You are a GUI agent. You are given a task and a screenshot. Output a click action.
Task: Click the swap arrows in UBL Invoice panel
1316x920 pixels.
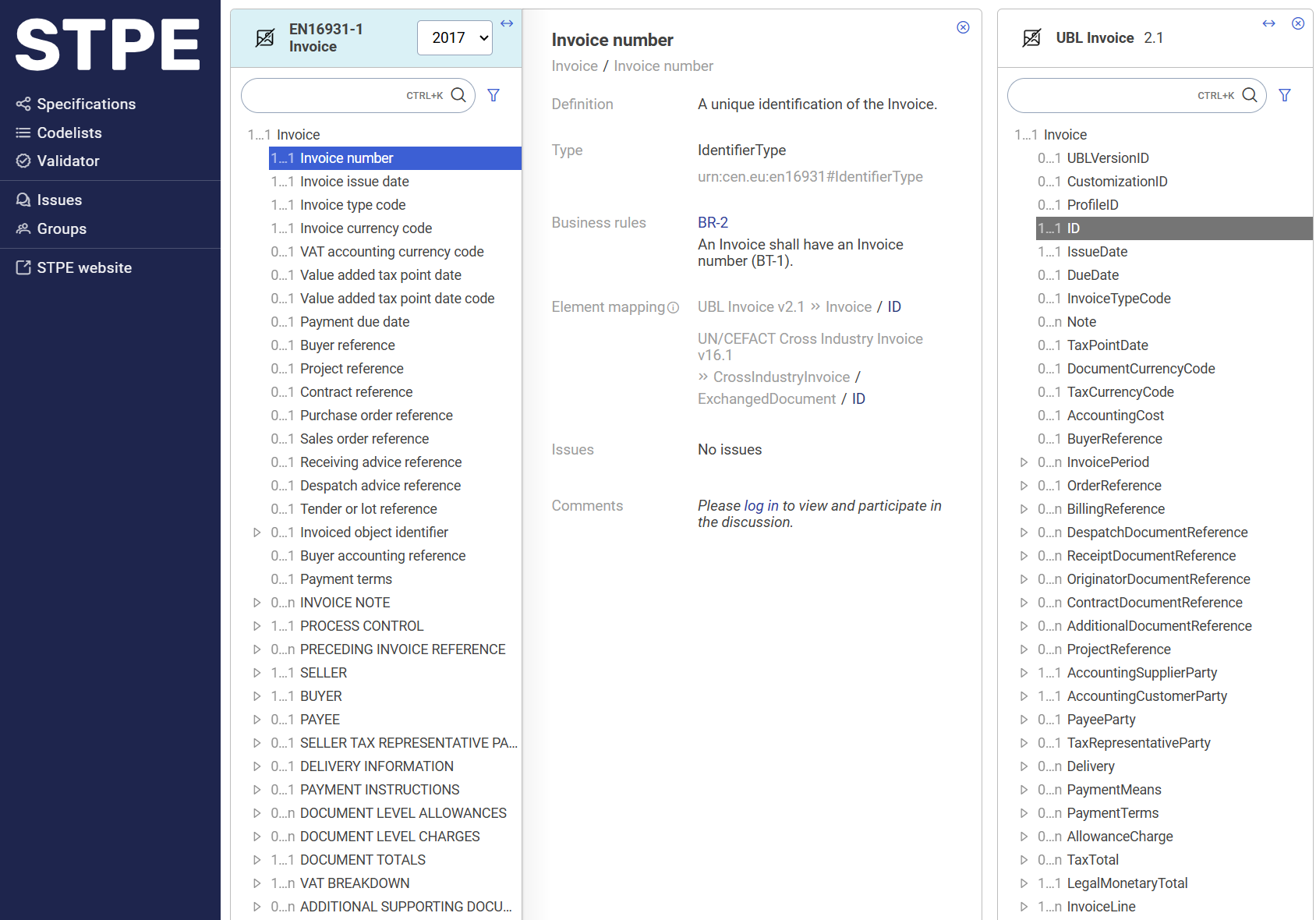(x=1269, y=23)
